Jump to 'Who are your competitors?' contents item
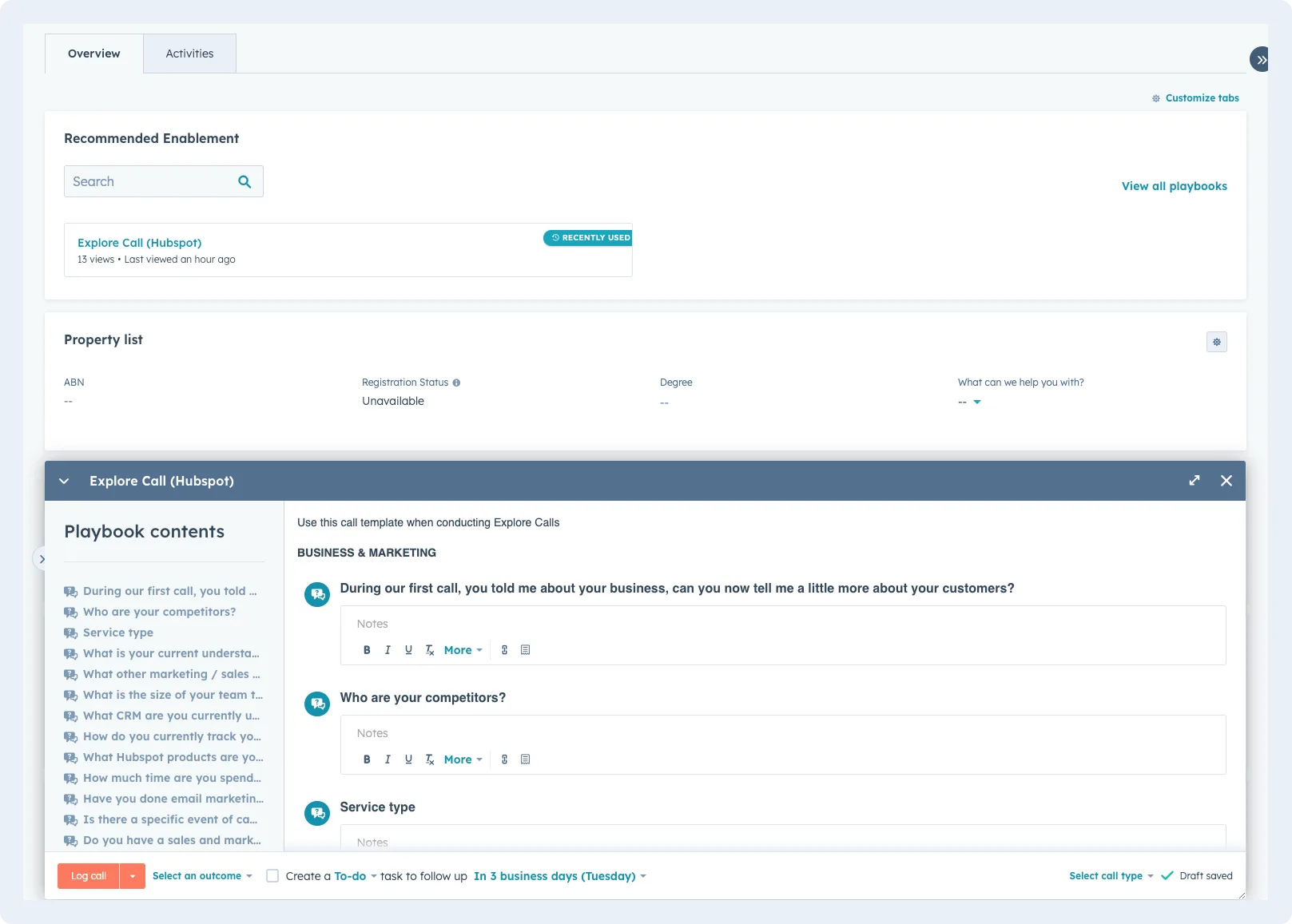The width and height of the screenshot is (1292, 924). (150, 612)
